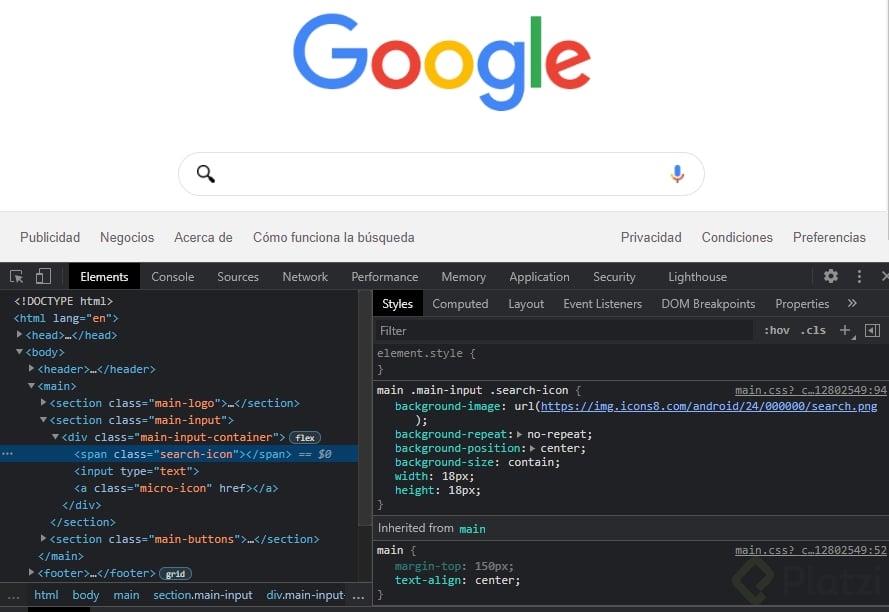
Task: Expand background-repeat shorthand triangle
Action: tap(519, 434)
